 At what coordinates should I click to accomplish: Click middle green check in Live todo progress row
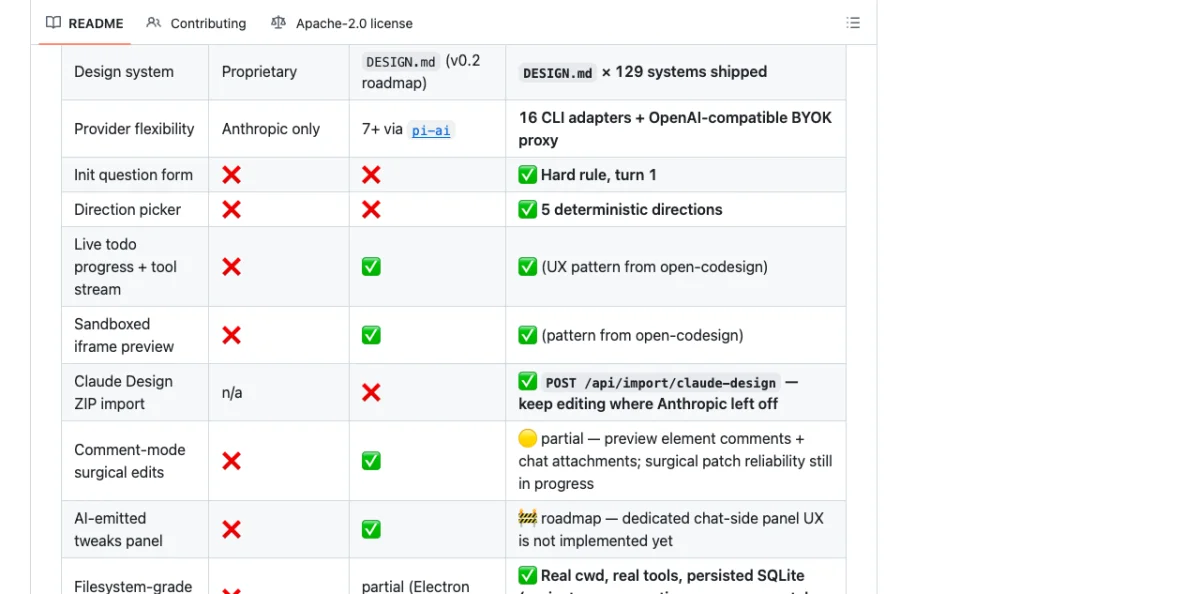[371, 267]
